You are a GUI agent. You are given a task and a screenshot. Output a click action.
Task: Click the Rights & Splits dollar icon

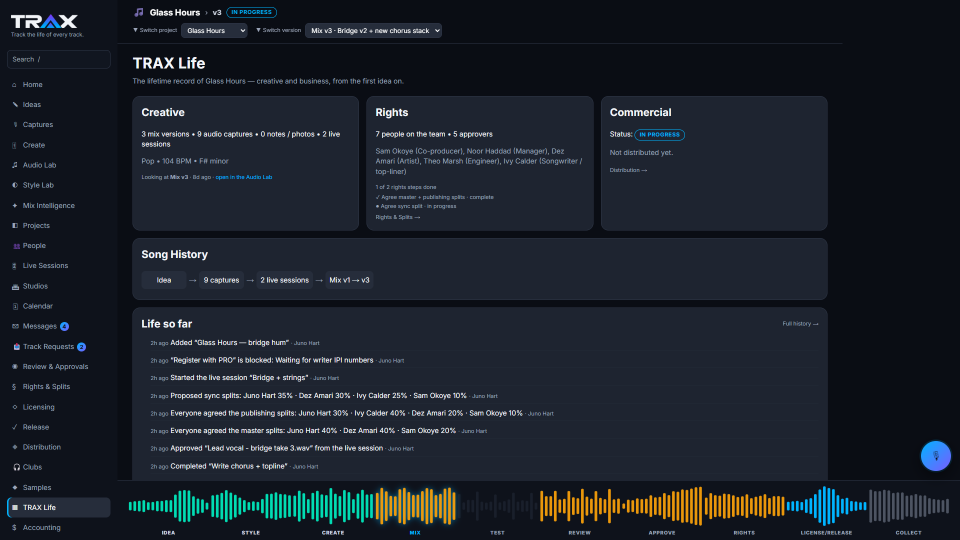coord(14,387)
